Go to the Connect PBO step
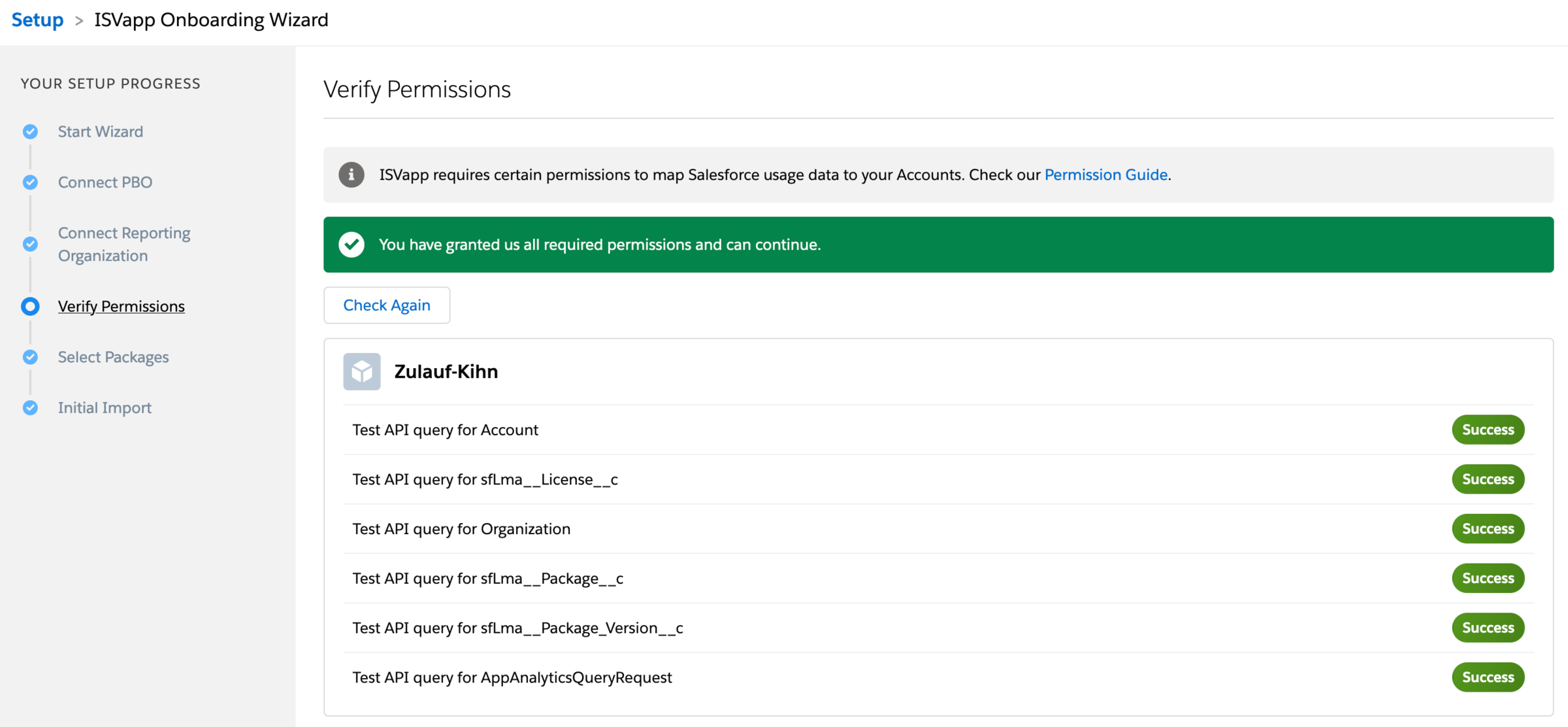 tap(105, 182)
